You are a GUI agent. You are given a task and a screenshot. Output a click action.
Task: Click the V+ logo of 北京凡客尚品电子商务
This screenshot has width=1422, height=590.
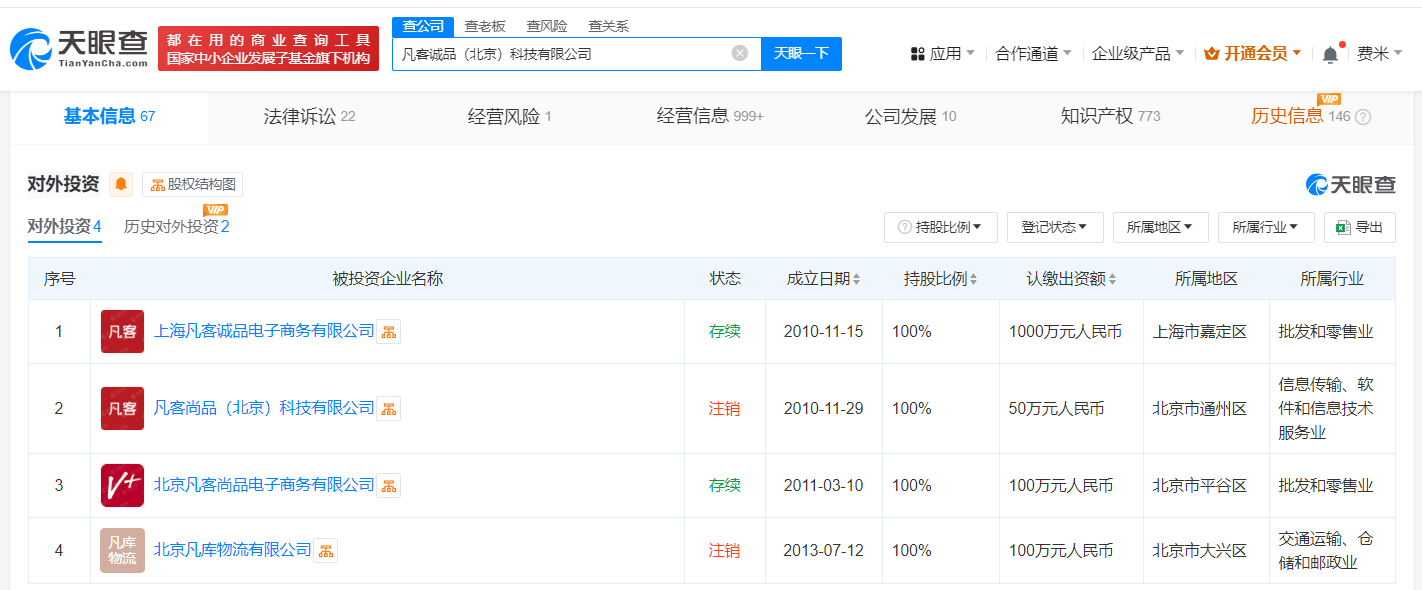(x=122, y=485)
